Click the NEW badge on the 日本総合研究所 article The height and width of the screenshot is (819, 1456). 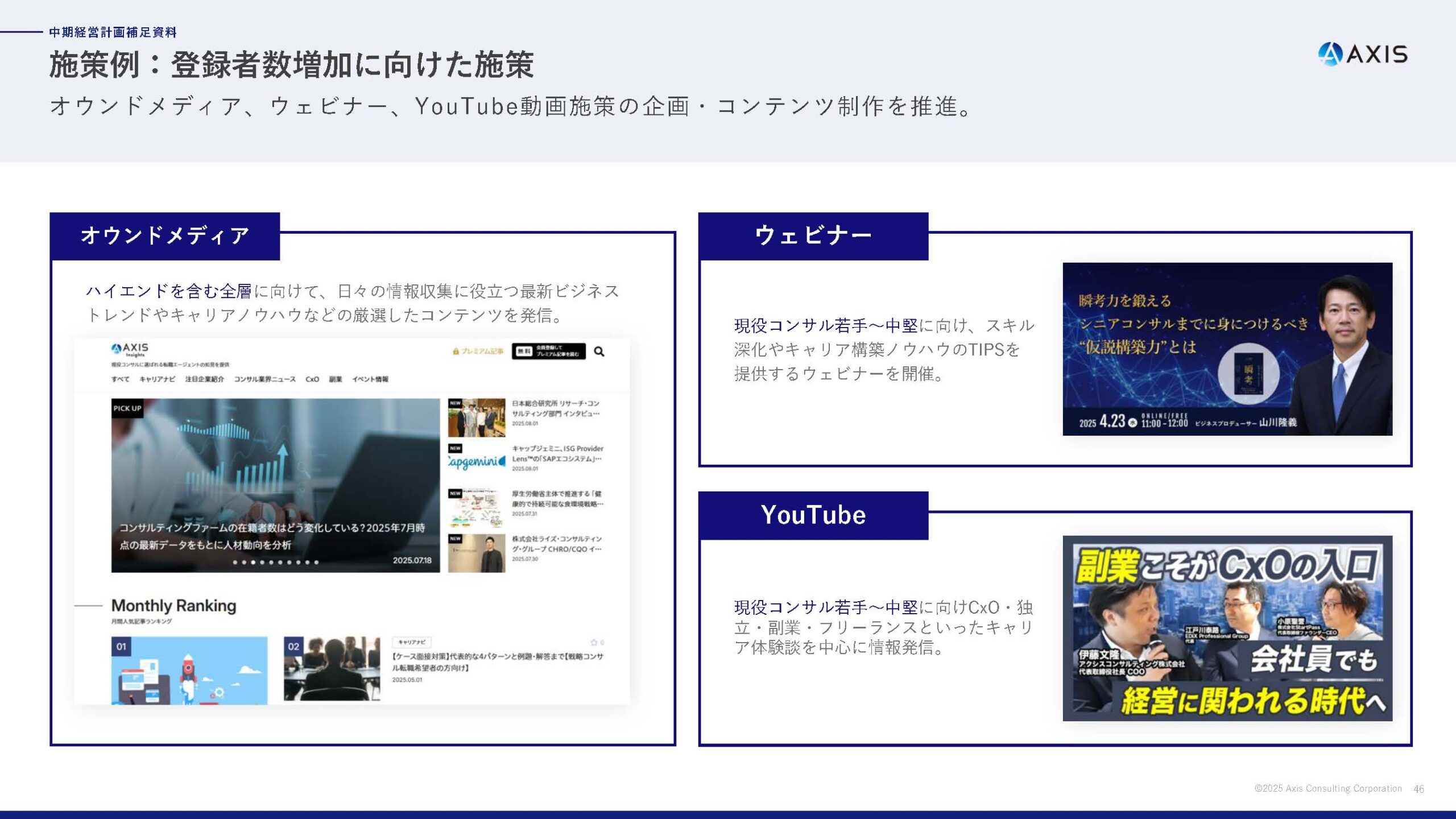coord(455,403)
